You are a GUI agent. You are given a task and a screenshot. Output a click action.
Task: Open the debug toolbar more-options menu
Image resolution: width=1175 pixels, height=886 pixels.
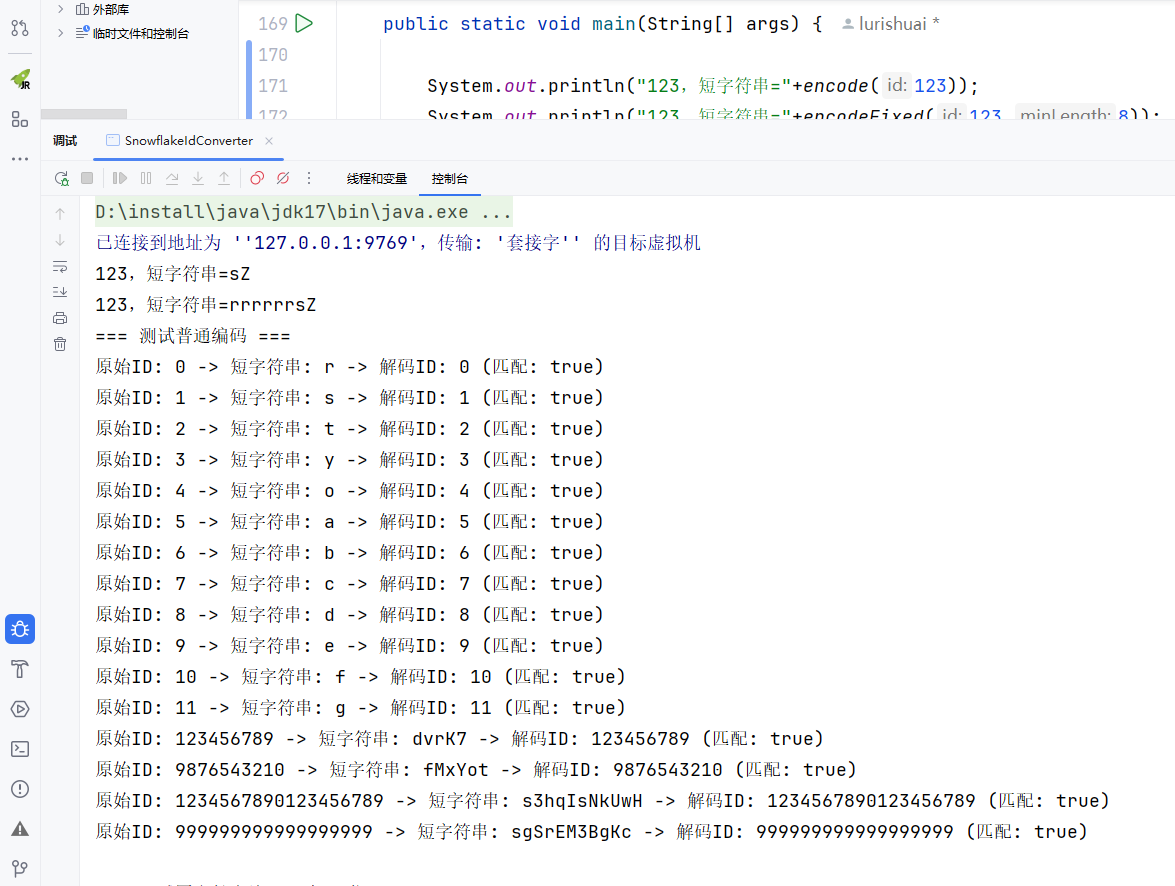pyautogui.click(x=309, y=178)
